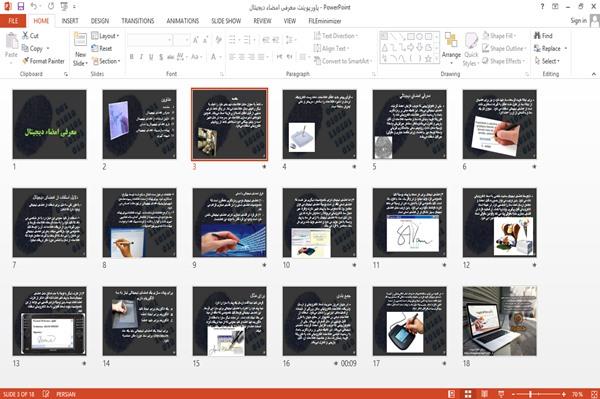This screenshot has height=399, width=600.
Task: Toggle text Shadow formatting
Action: click(x=161, y=57)
